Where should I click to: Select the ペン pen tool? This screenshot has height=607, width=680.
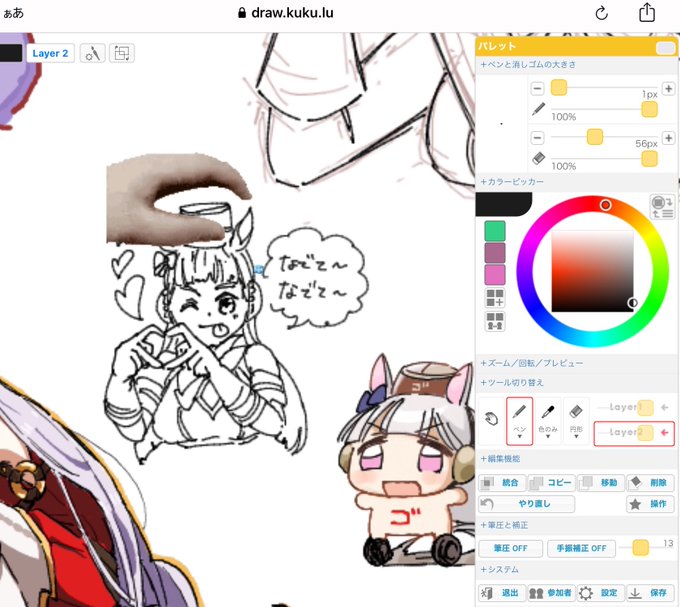click(x=519, y=421)
